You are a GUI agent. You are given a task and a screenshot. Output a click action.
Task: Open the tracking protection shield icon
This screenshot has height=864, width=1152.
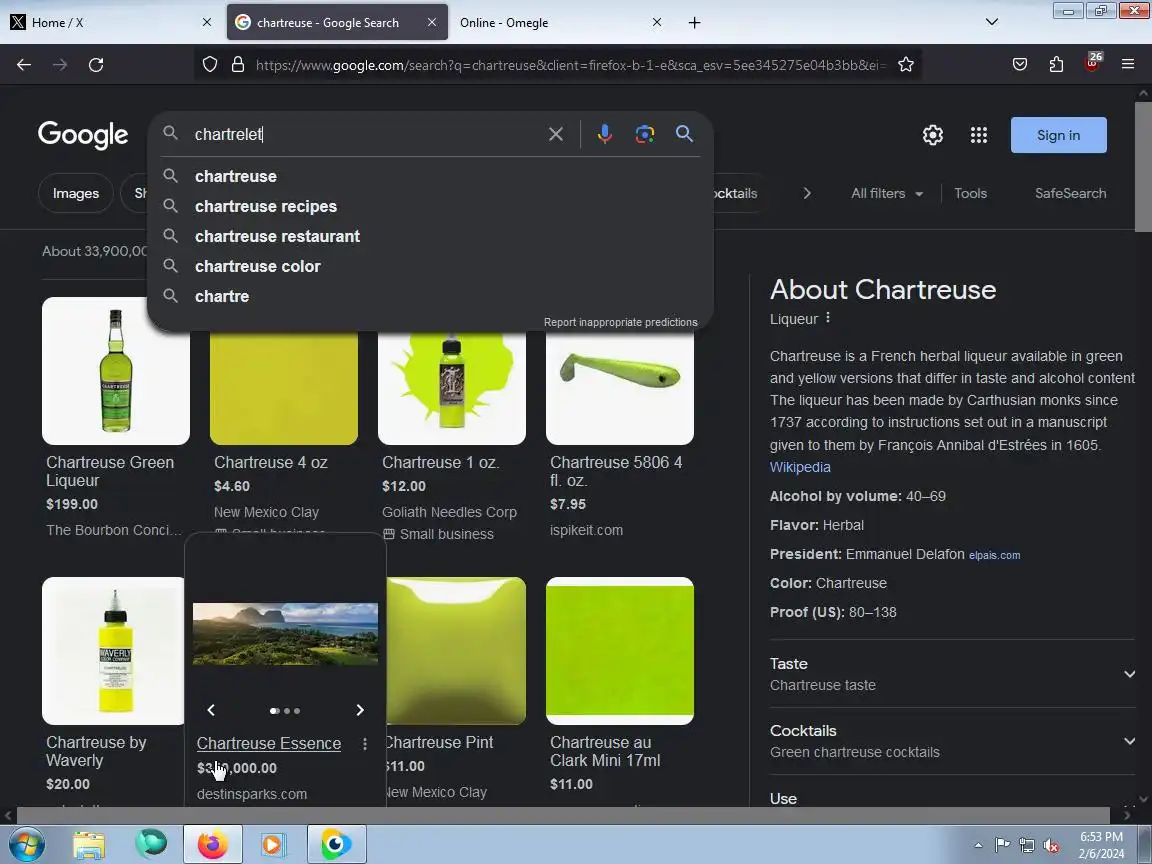[210, 65]
